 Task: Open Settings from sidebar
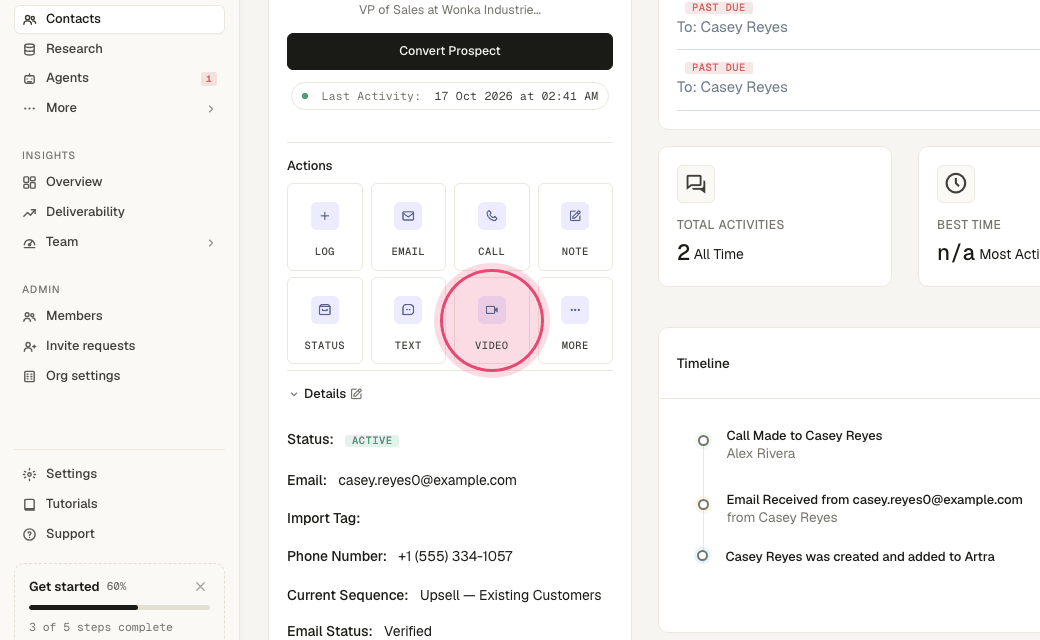pos(119,474)
